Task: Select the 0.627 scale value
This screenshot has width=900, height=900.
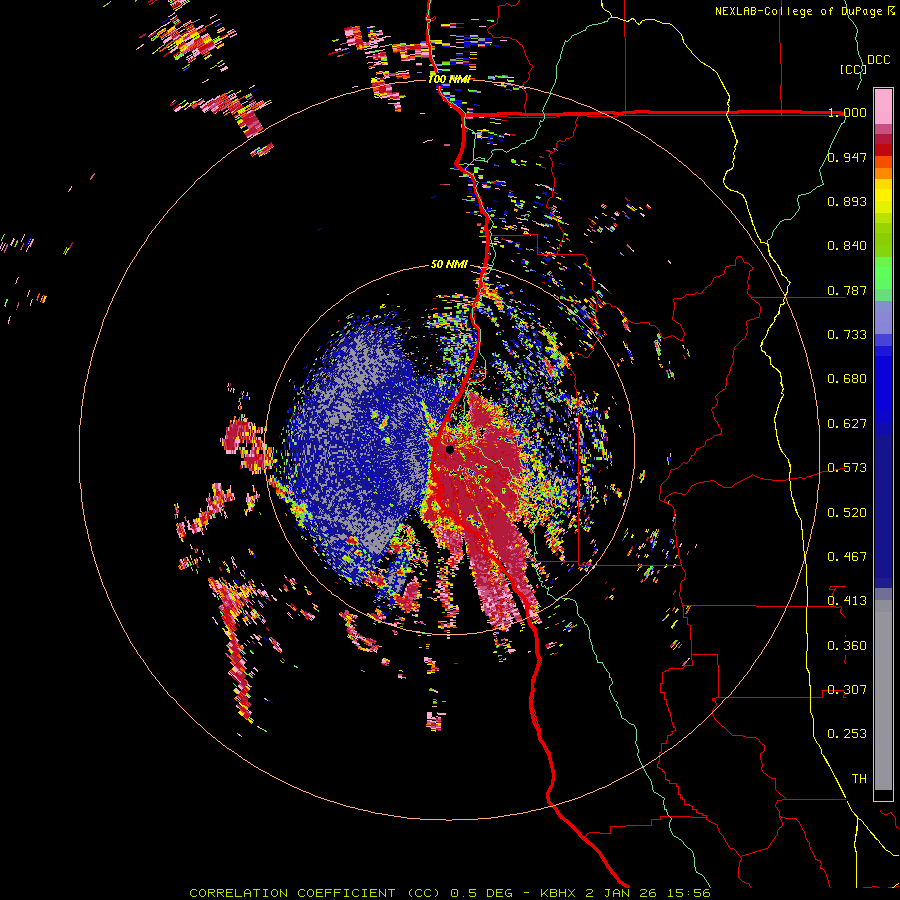Action: [847, 424]
